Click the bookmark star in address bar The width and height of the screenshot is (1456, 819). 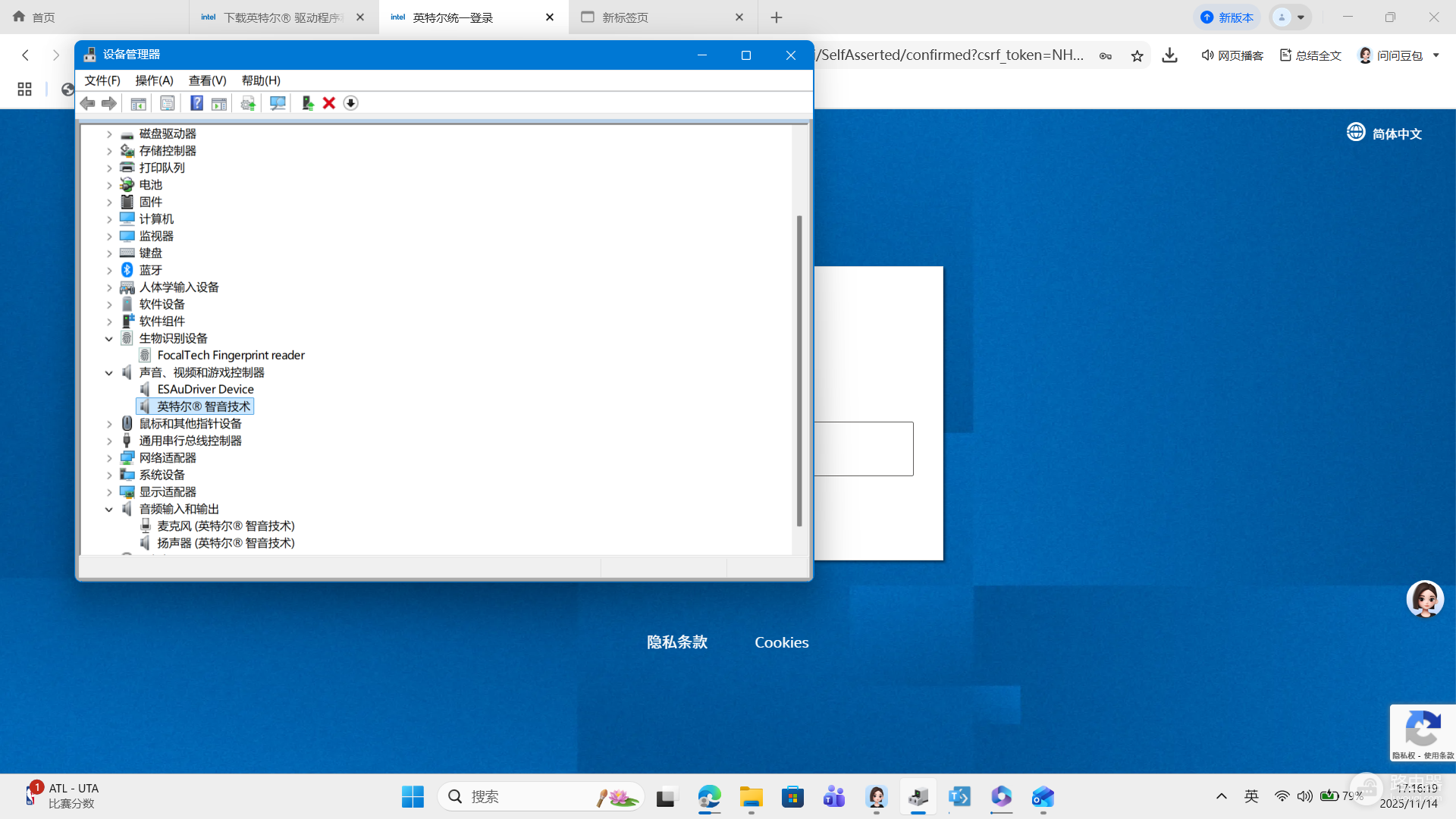click(x=1137, y=55)
